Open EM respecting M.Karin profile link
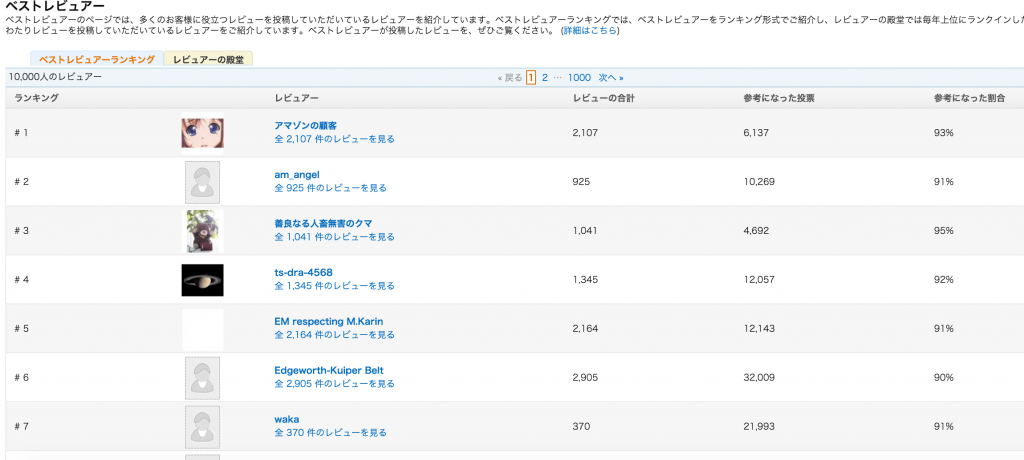This screenshot has width=1024, height=460. (x=328, y=321)
